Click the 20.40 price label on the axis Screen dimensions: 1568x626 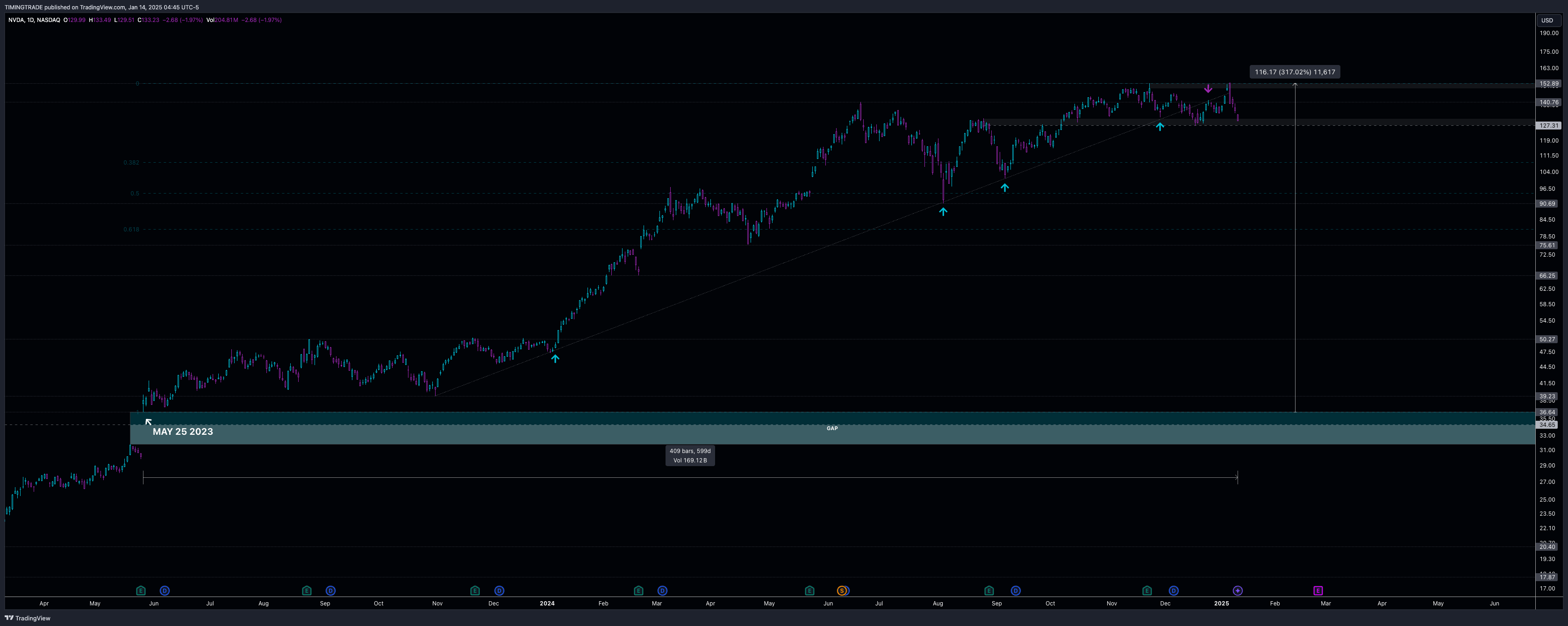1547,547
